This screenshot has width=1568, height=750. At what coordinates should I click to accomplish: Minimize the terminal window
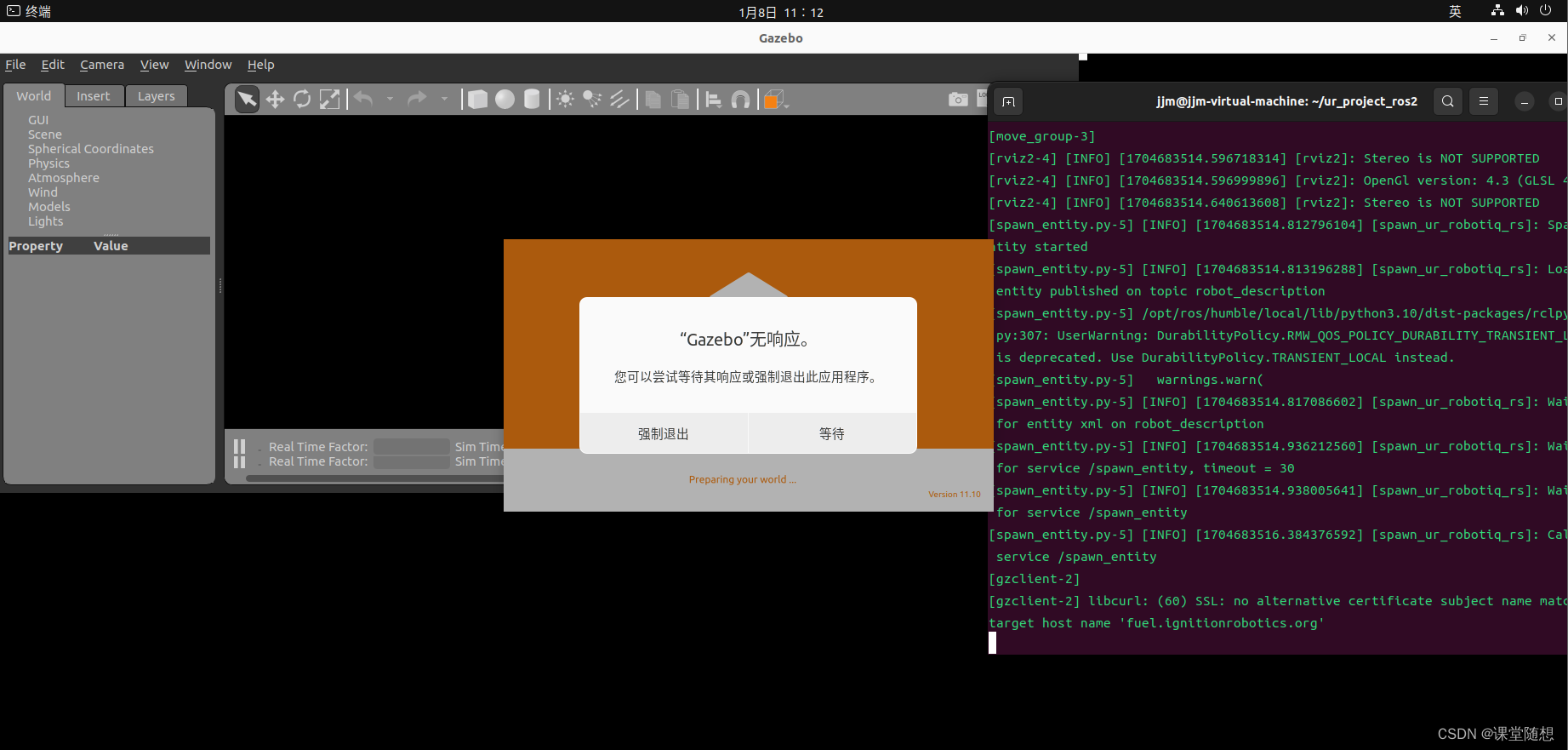click(x=1525, y=101)
